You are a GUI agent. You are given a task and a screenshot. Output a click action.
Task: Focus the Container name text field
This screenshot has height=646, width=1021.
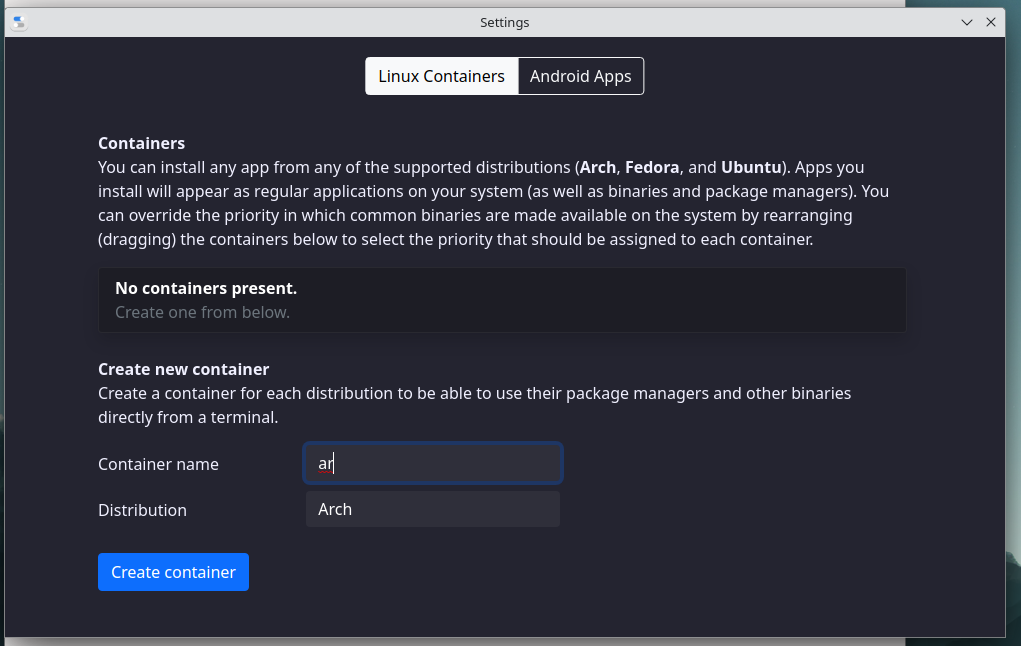(x=432, y=463)
